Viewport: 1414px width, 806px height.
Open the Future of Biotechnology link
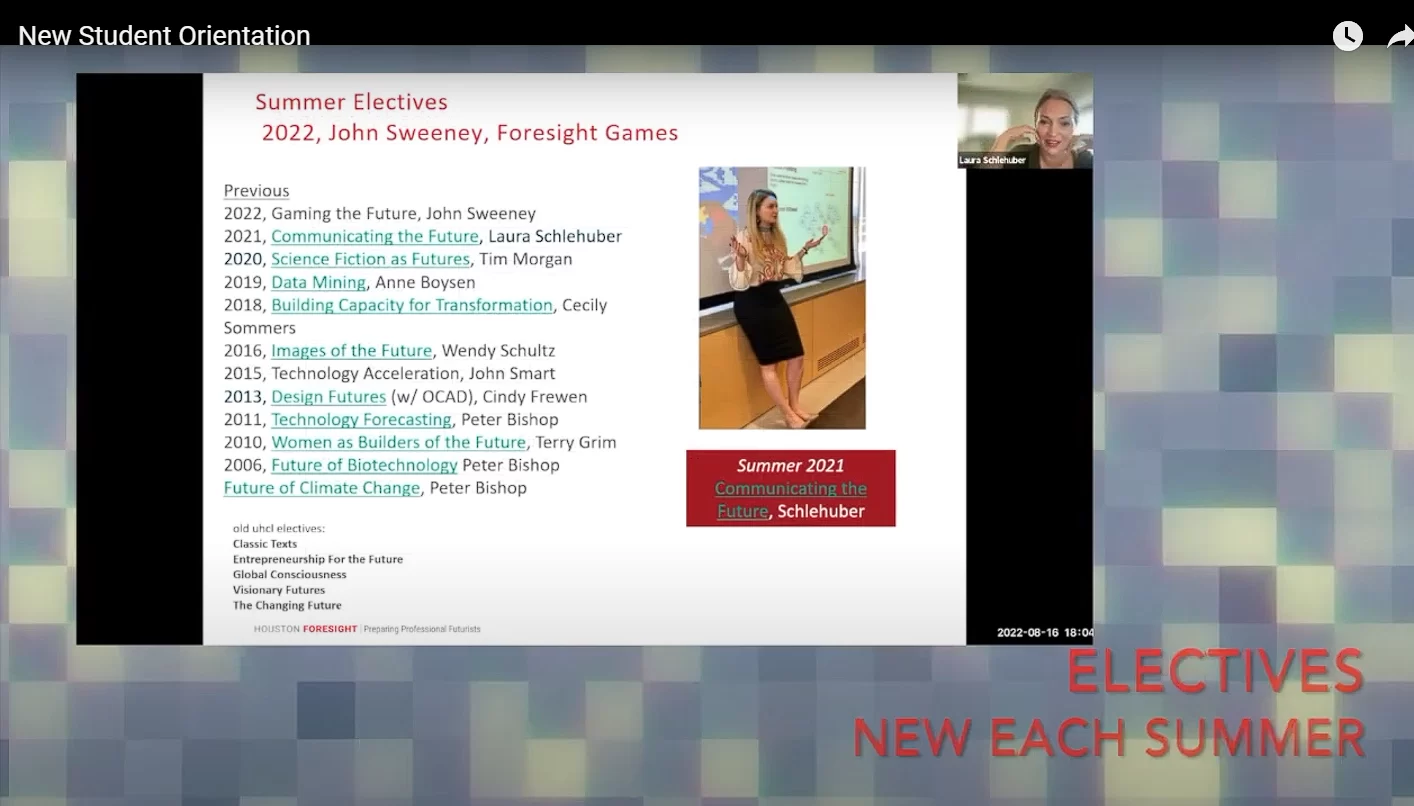(364, 465)
